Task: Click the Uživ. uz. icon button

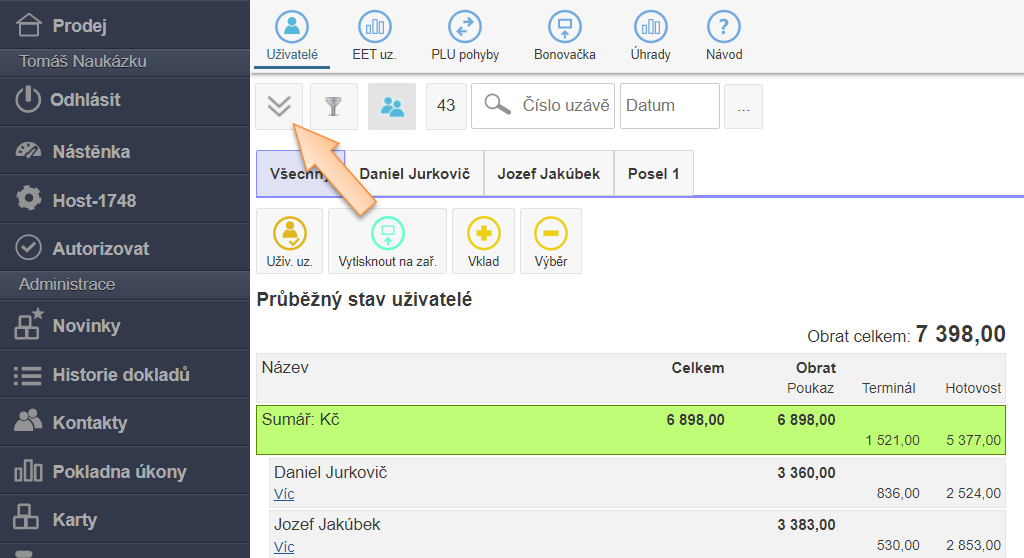Action: pos(289,241)
